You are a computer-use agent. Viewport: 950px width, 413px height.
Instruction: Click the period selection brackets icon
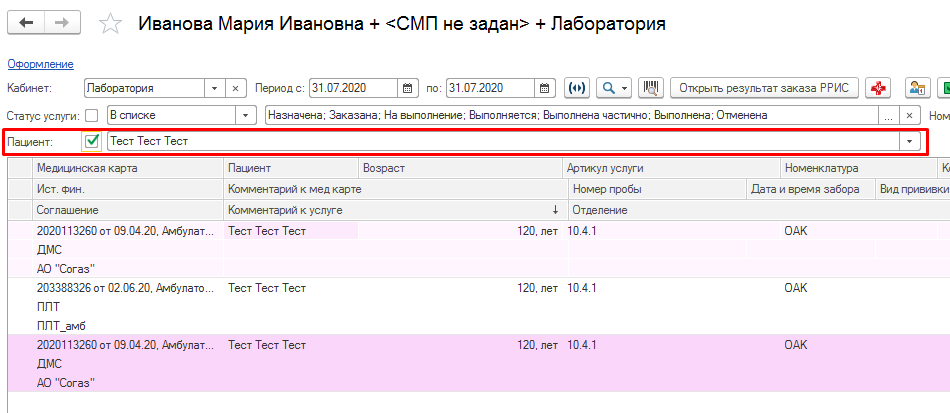coord(577,88)
